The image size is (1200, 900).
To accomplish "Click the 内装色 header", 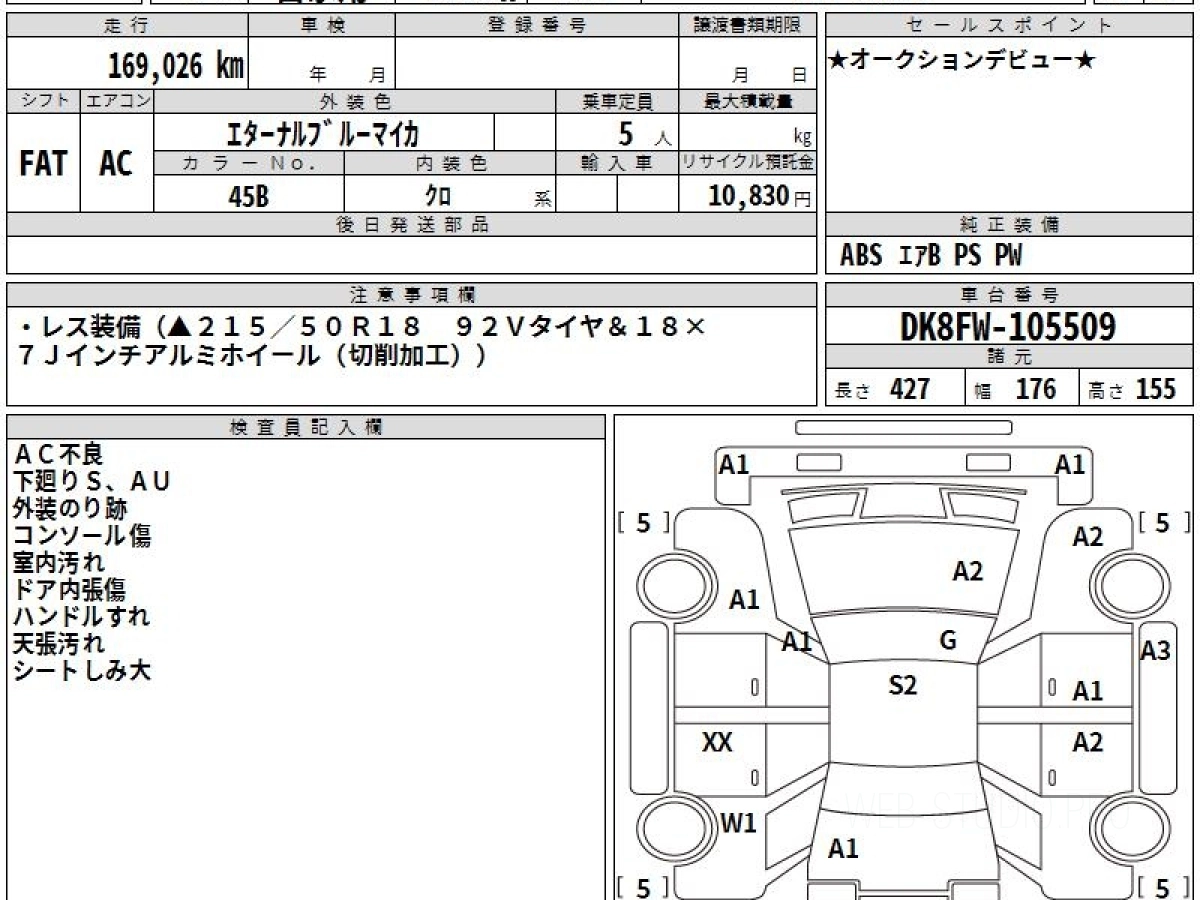I will 450,163.
